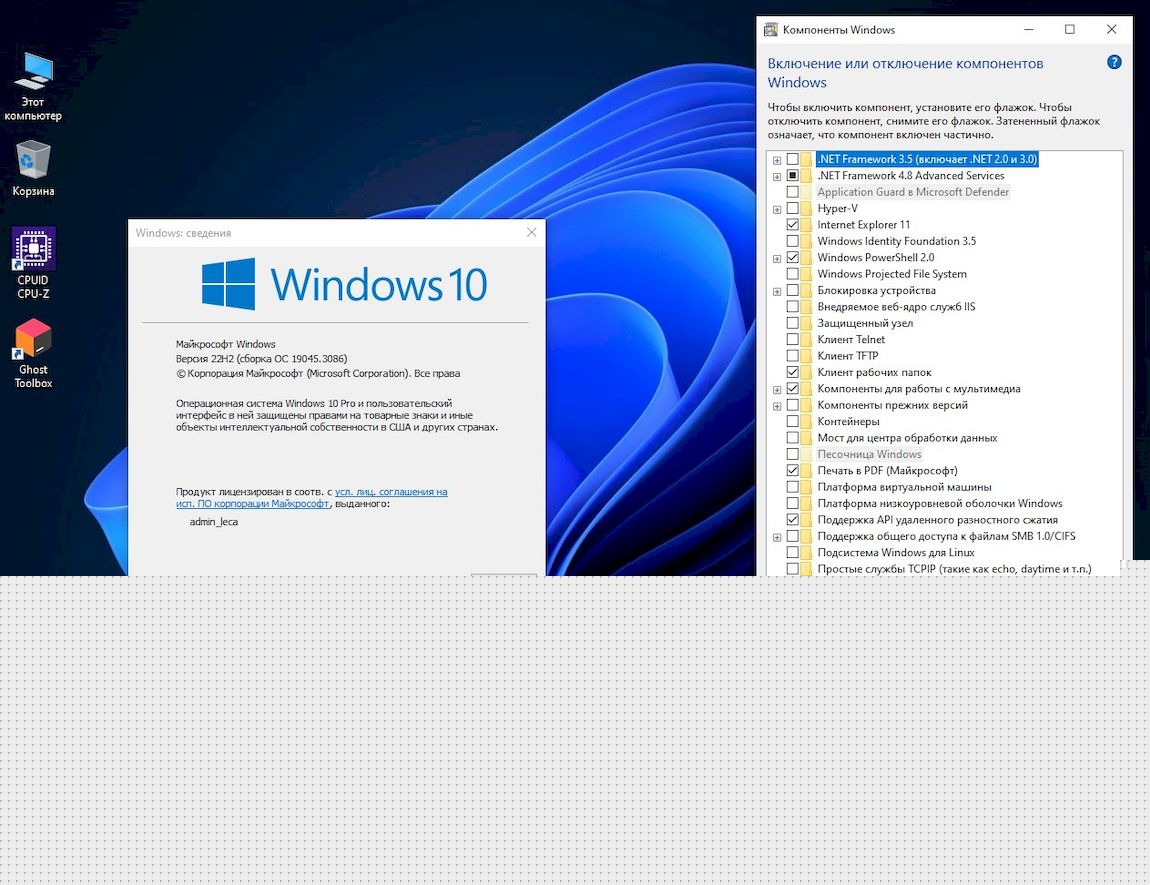Toggle the .NET Framework 4.8 Advanced Services checkbox
This screenshot has height=885, width=1150.
coord(793,175)
